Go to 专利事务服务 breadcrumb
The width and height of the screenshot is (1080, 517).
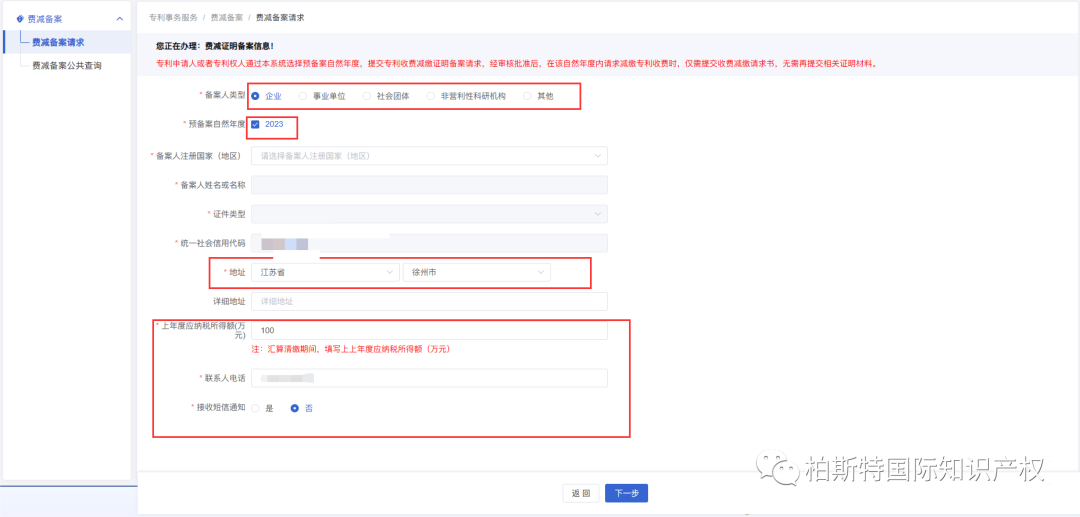[x=173, y=17]
